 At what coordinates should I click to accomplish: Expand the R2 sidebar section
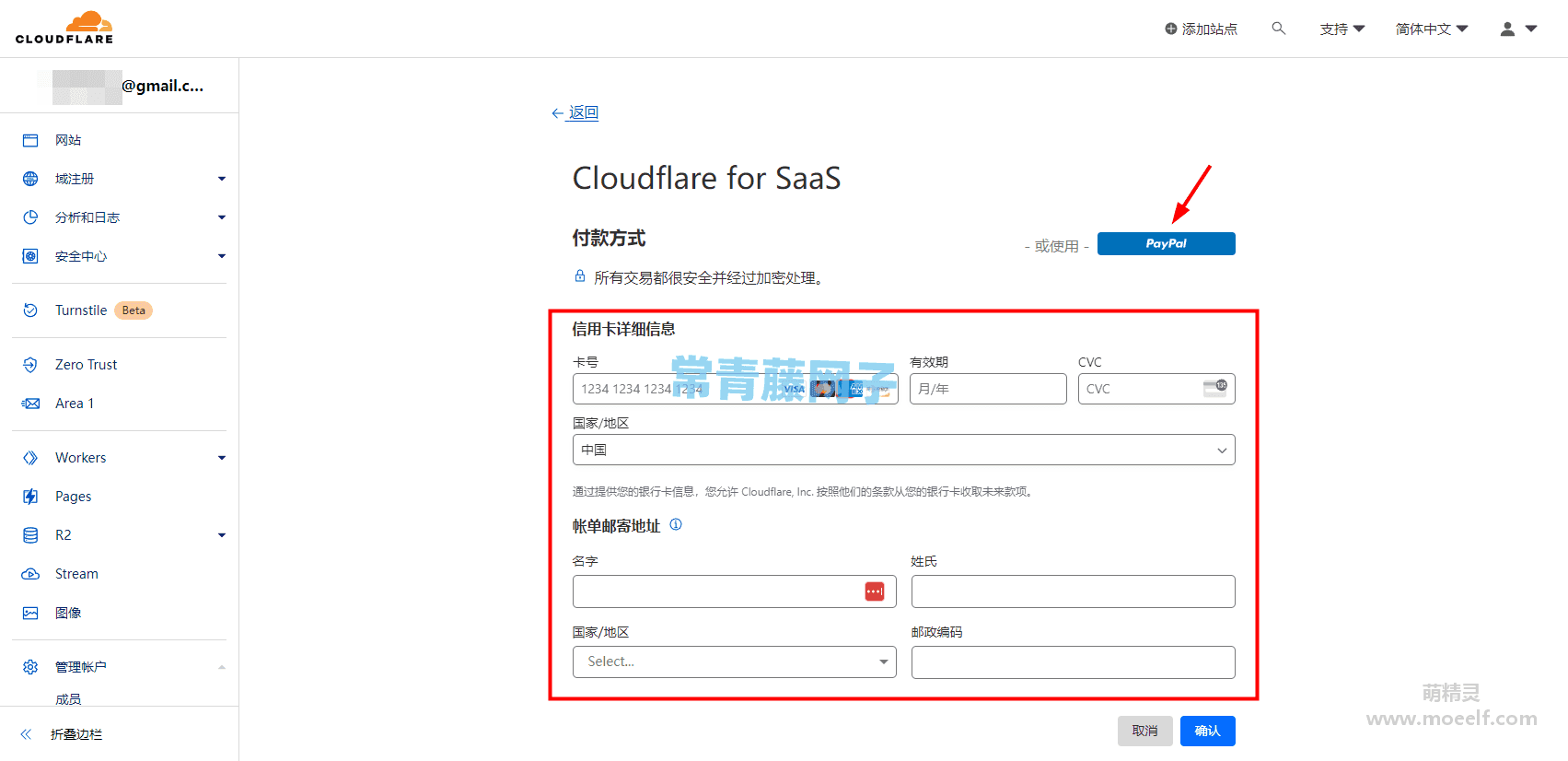click(222, 535)
